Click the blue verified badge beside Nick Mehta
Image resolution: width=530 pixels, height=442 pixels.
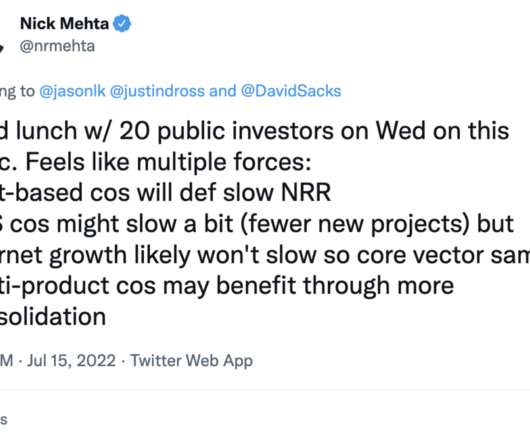point(122,24)
